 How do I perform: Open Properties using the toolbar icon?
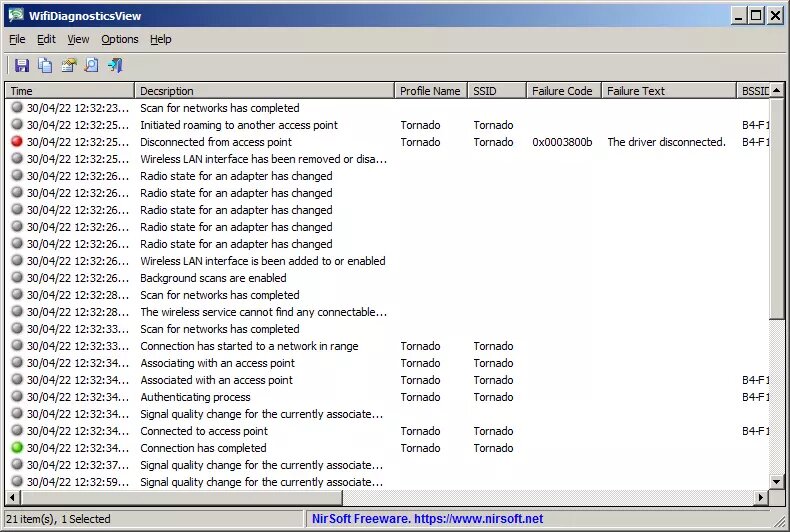coord(69,66)
